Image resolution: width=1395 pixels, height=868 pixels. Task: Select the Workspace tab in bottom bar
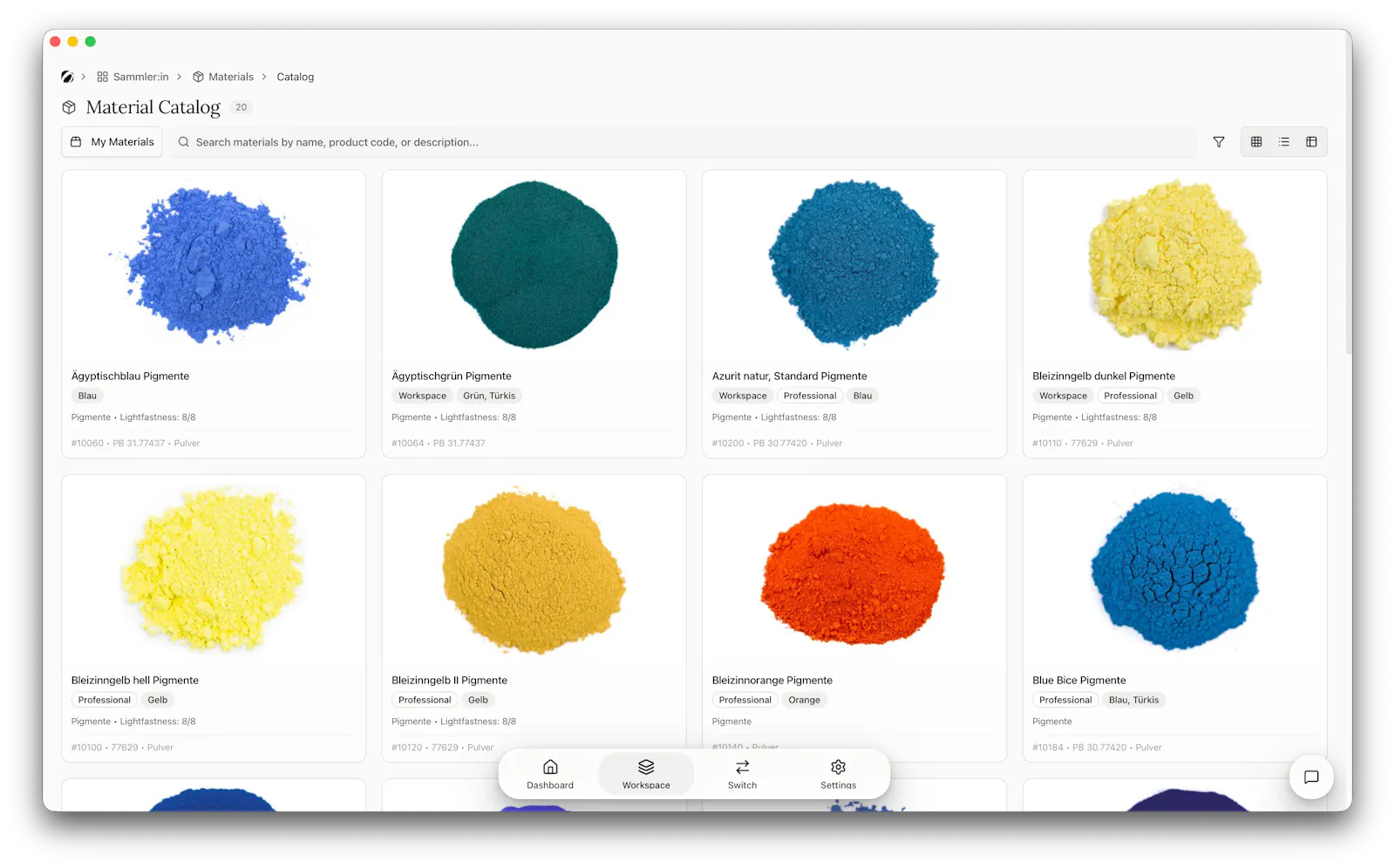tap(646, 774)
